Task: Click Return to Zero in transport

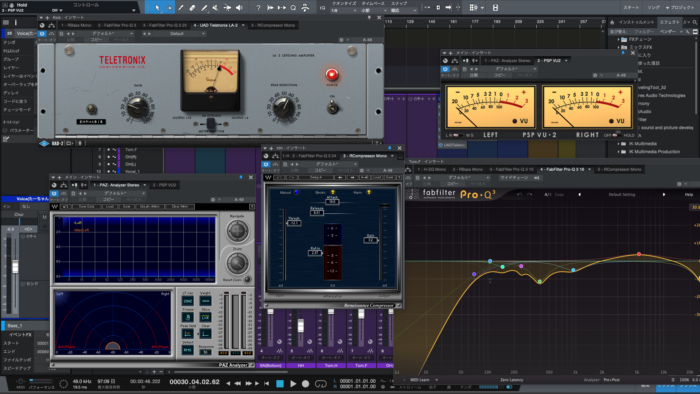Action: [267, 383]
